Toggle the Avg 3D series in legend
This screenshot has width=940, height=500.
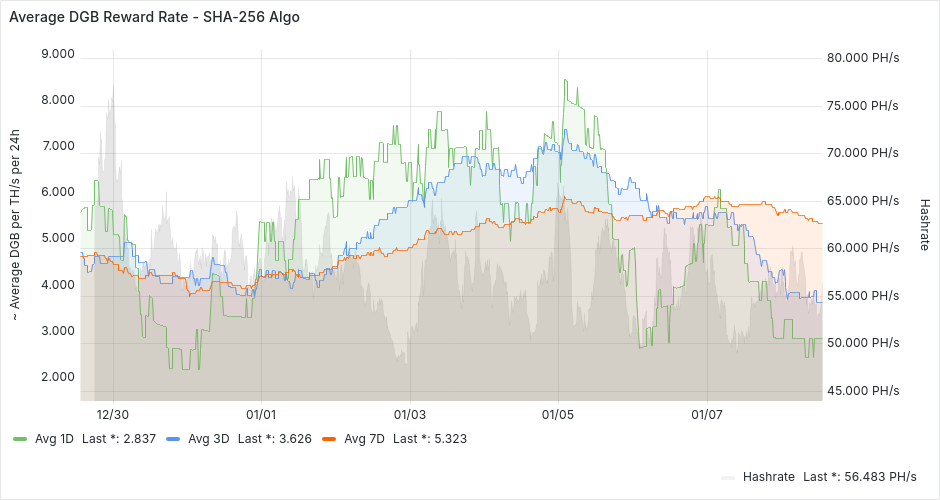tap(208, 438)
